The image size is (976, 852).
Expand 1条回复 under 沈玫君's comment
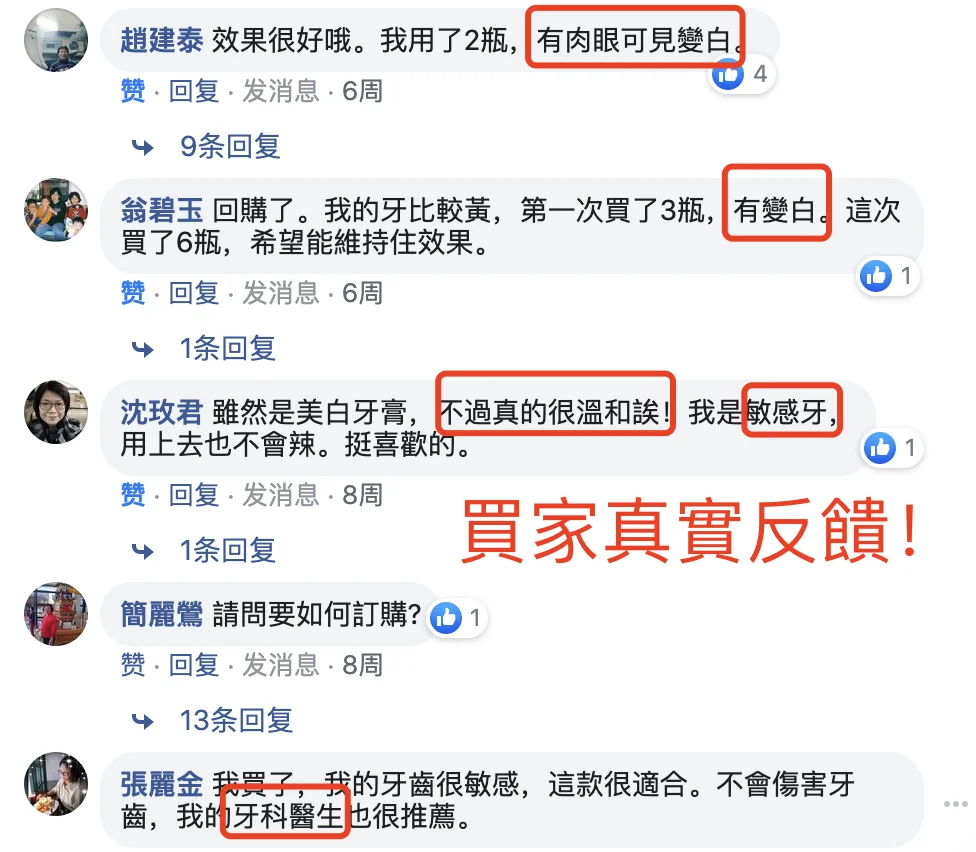227,551
